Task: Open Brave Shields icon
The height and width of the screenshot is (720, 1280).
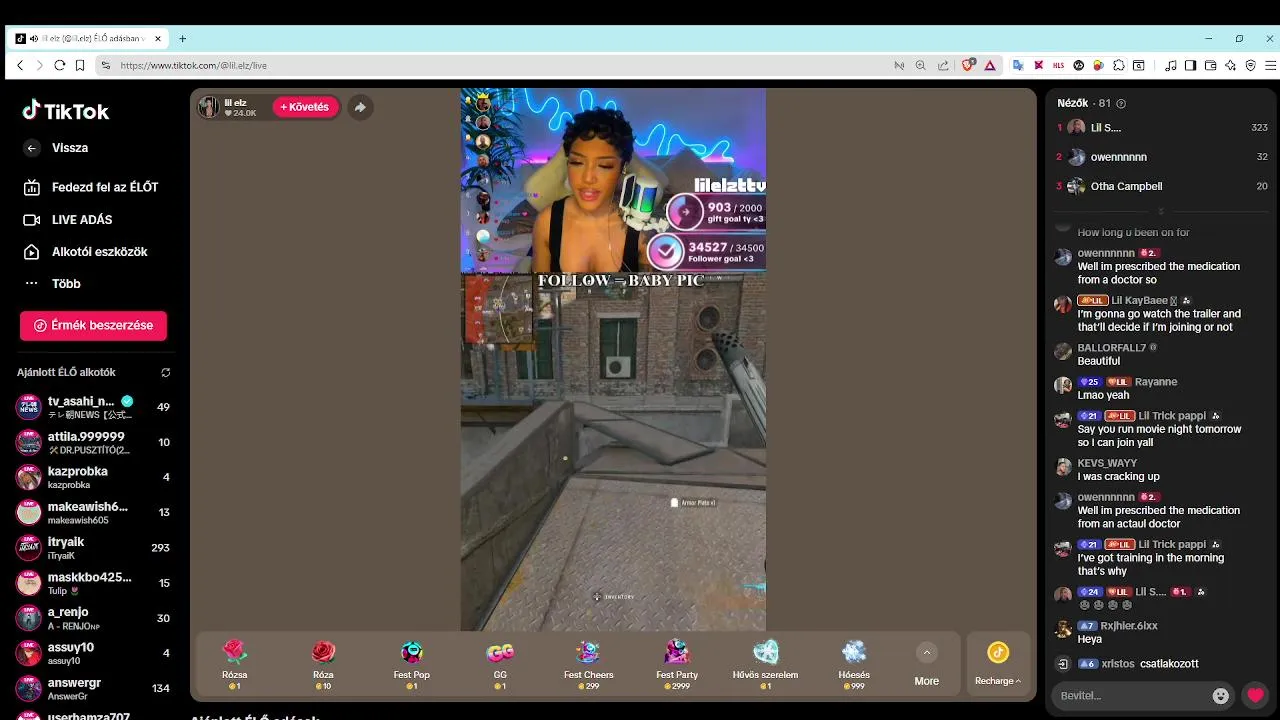Action: coord(968,65)
